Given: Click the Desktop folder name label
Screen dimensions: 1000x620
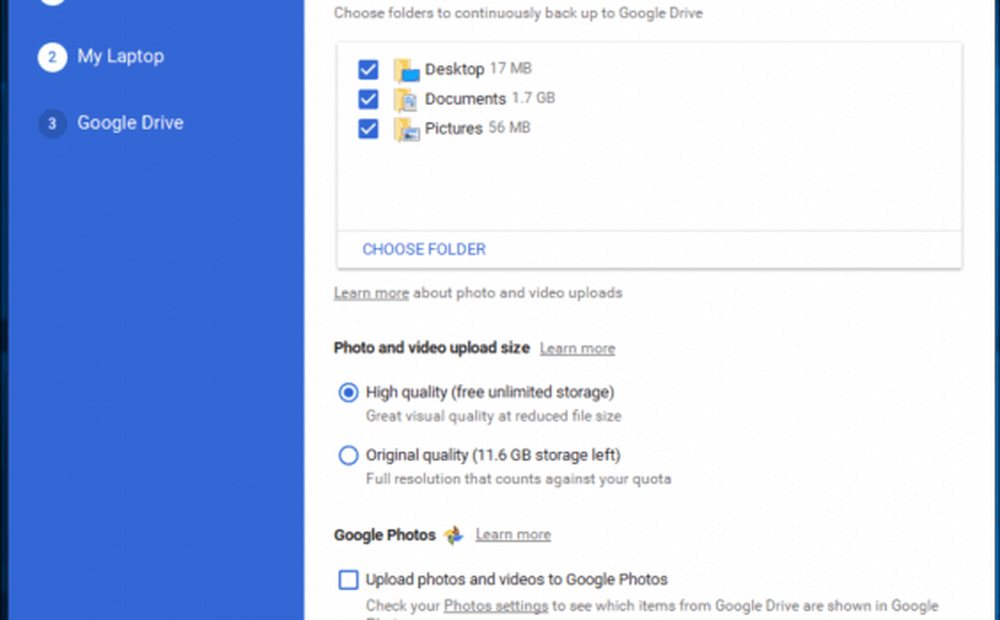Looking at the screenshot, I should pyautogui.click(x=454, y=69).
